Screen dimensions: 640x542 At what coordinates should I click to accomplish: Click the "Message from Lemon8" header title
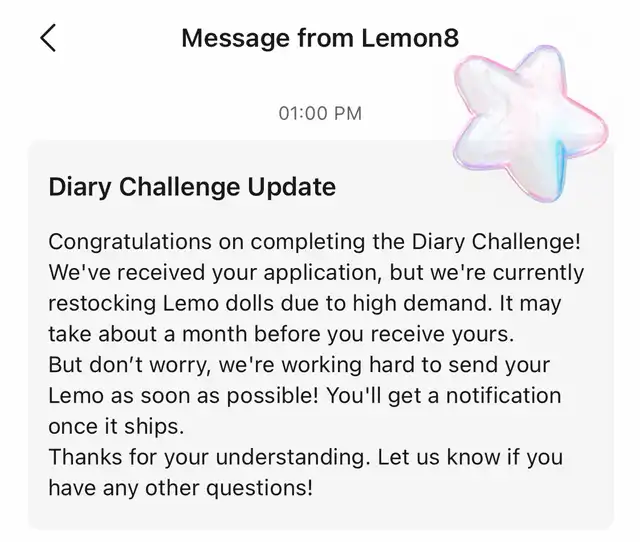pyautogui.click(x=319, y=38)
